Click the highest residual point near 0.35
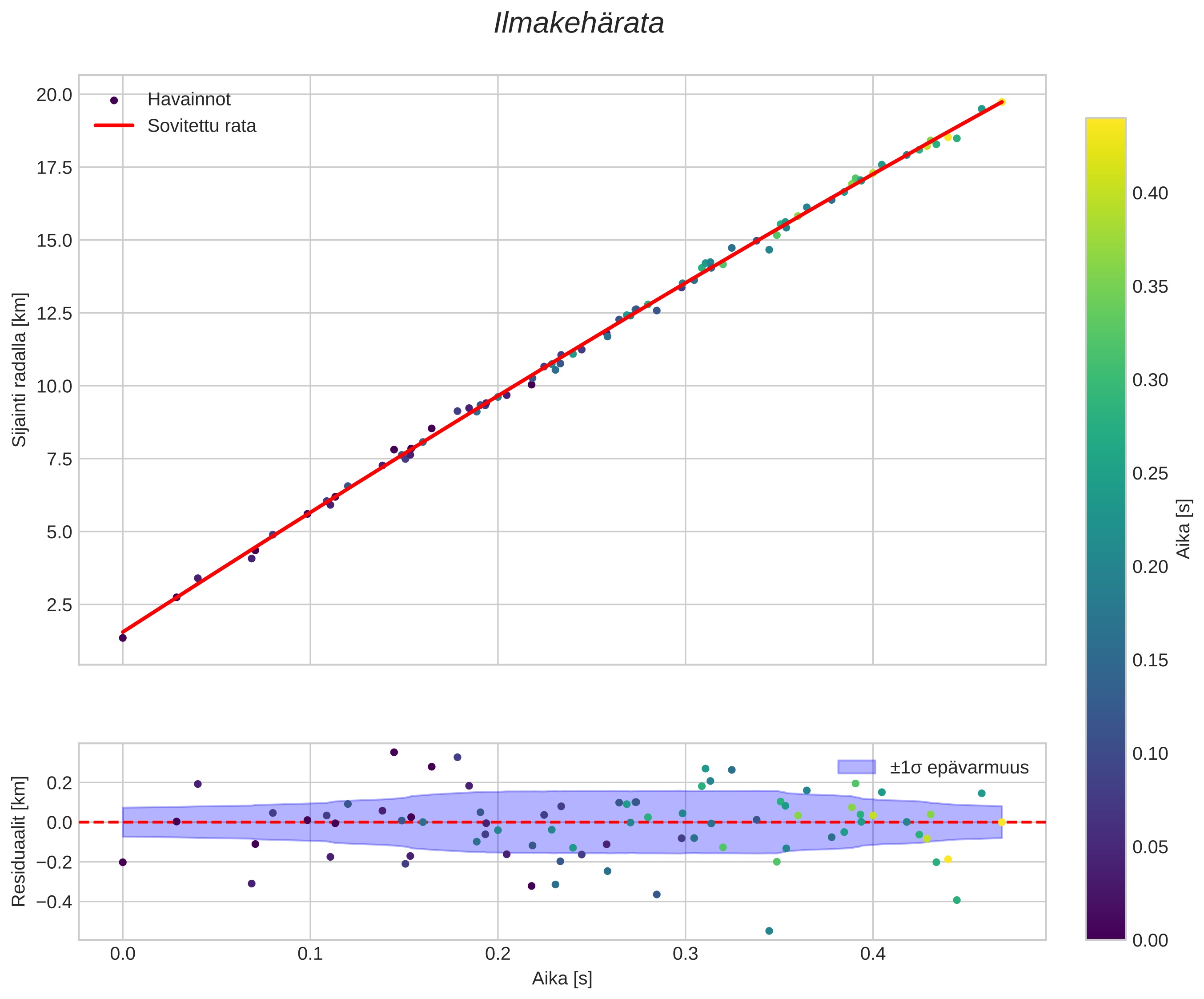 tap(394, 753)
